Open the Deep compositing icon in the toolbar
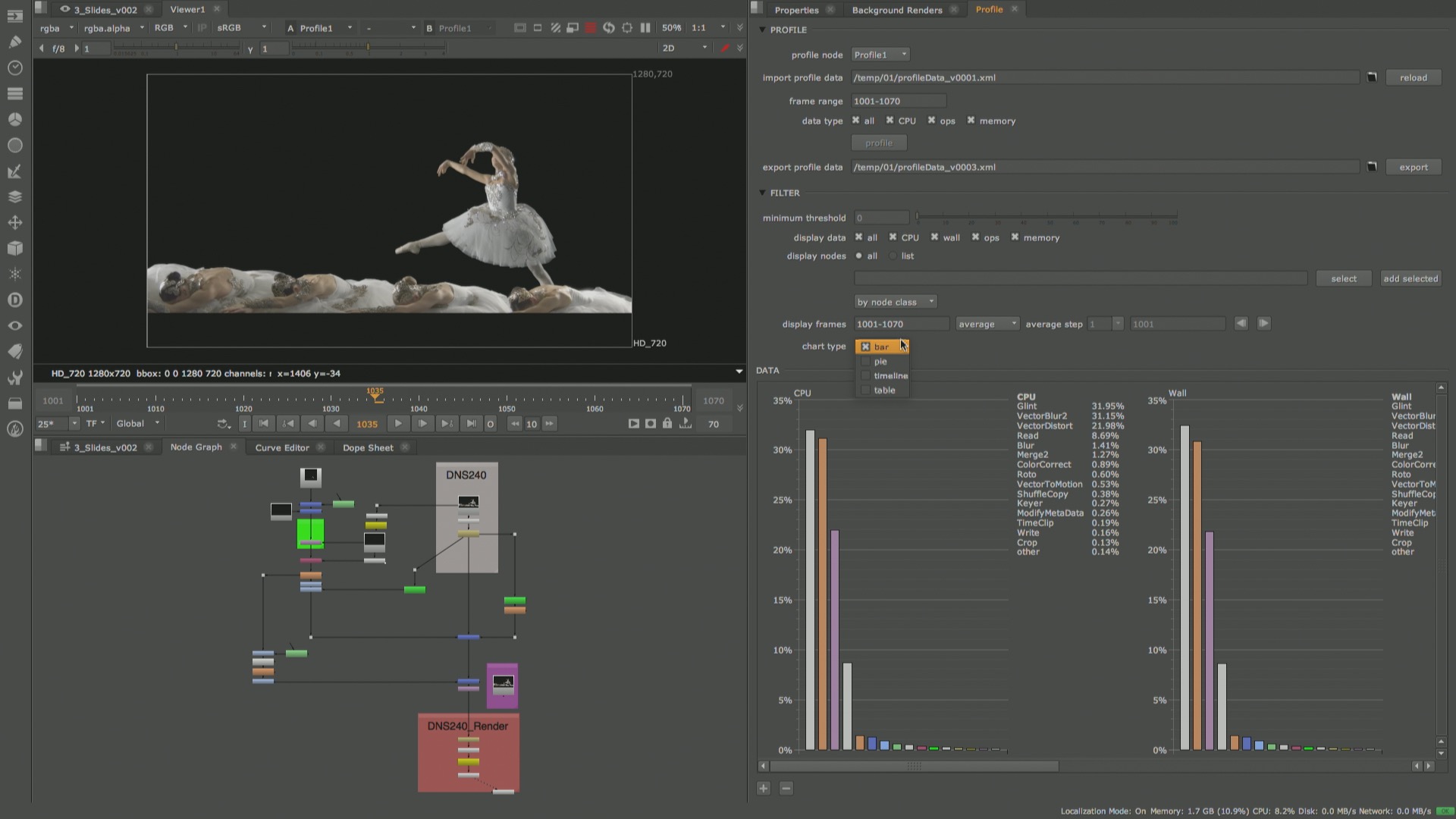This screenshot has height=819, width=1456. [15, 300]
